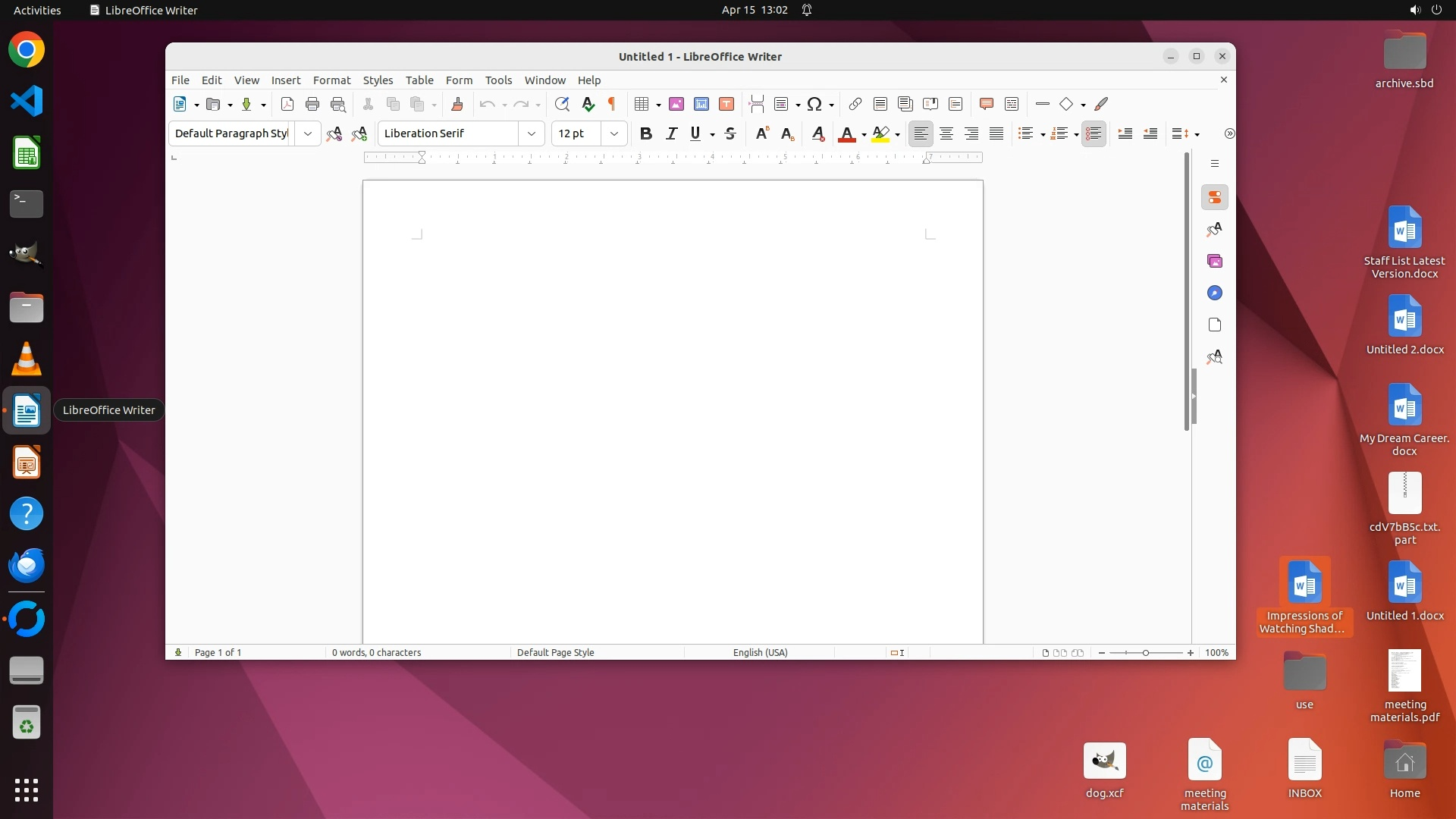Click the Print icon in toolbar
The image size is (1456, 819).
[312, 105]
